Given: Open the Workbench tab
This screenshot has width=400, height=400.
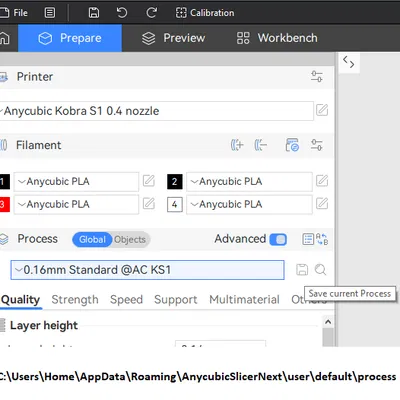Looking at the screenshot, I should (277, 38).
